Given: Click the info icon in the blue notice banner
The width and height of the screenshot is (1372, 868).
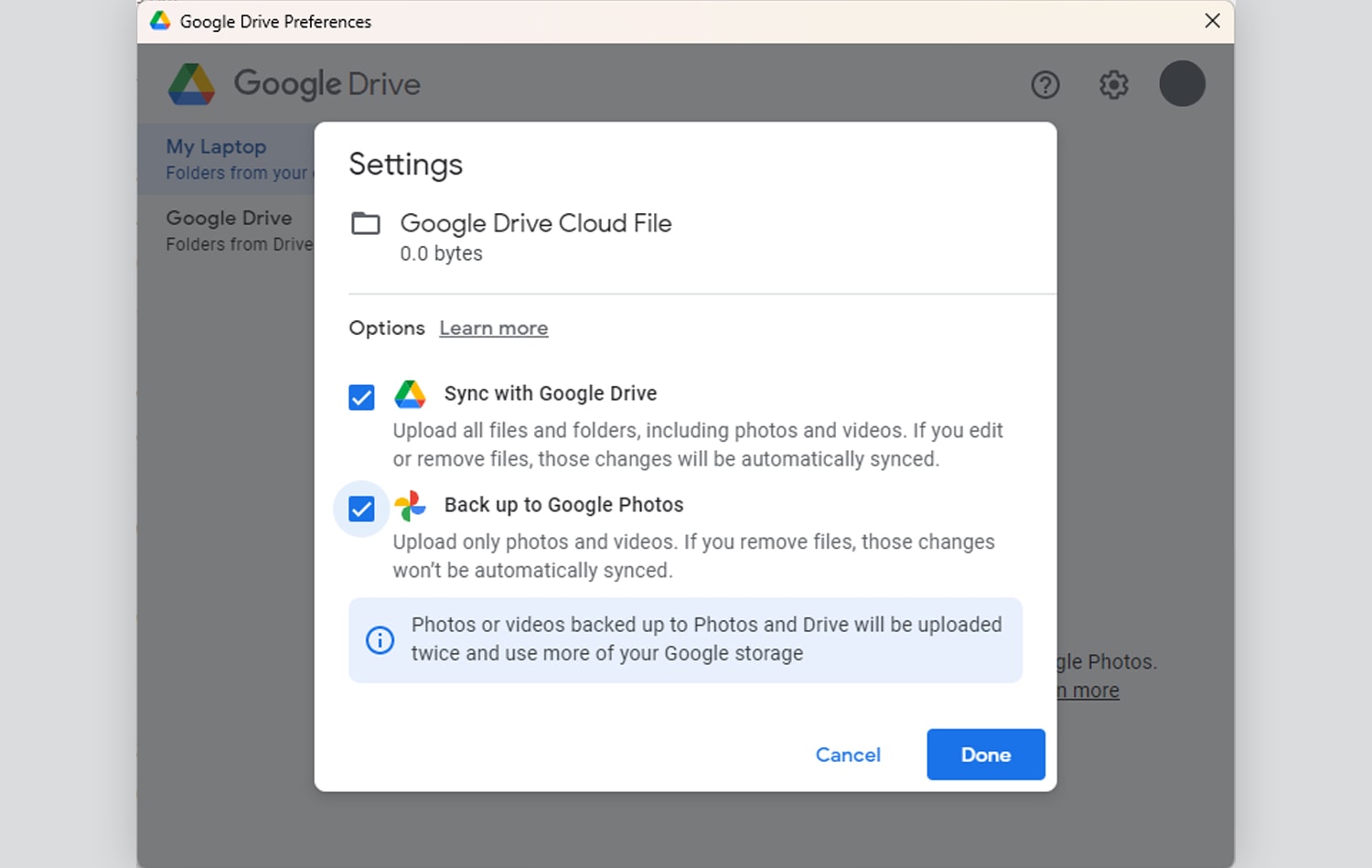Looking at the screenshot, I should 381,640.
